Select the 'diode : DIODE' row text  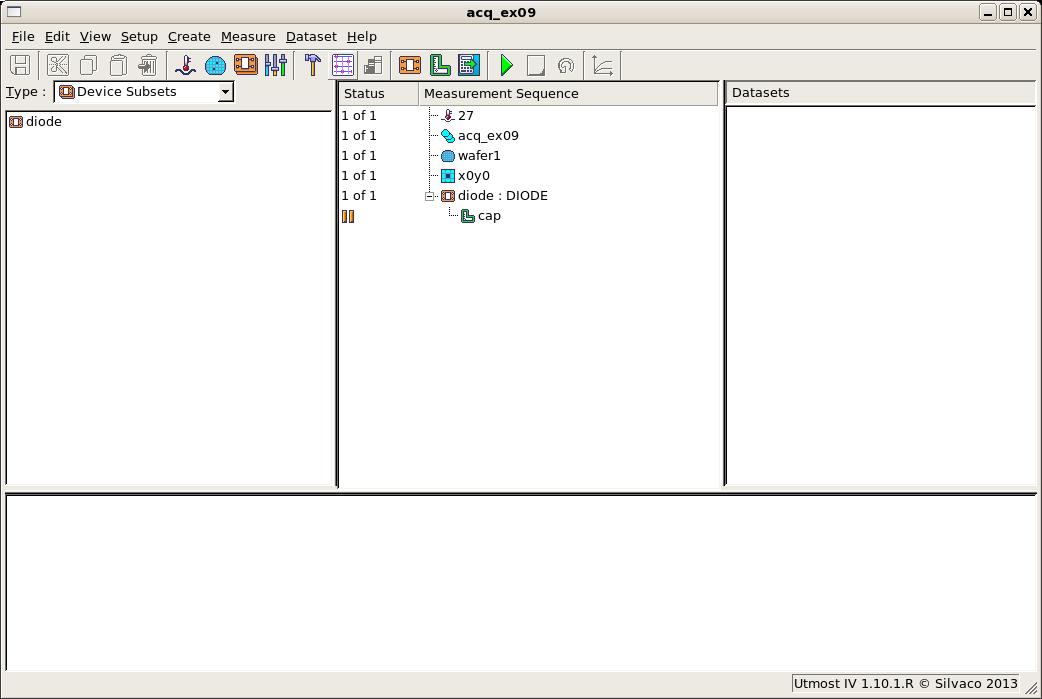coord(502,195)
